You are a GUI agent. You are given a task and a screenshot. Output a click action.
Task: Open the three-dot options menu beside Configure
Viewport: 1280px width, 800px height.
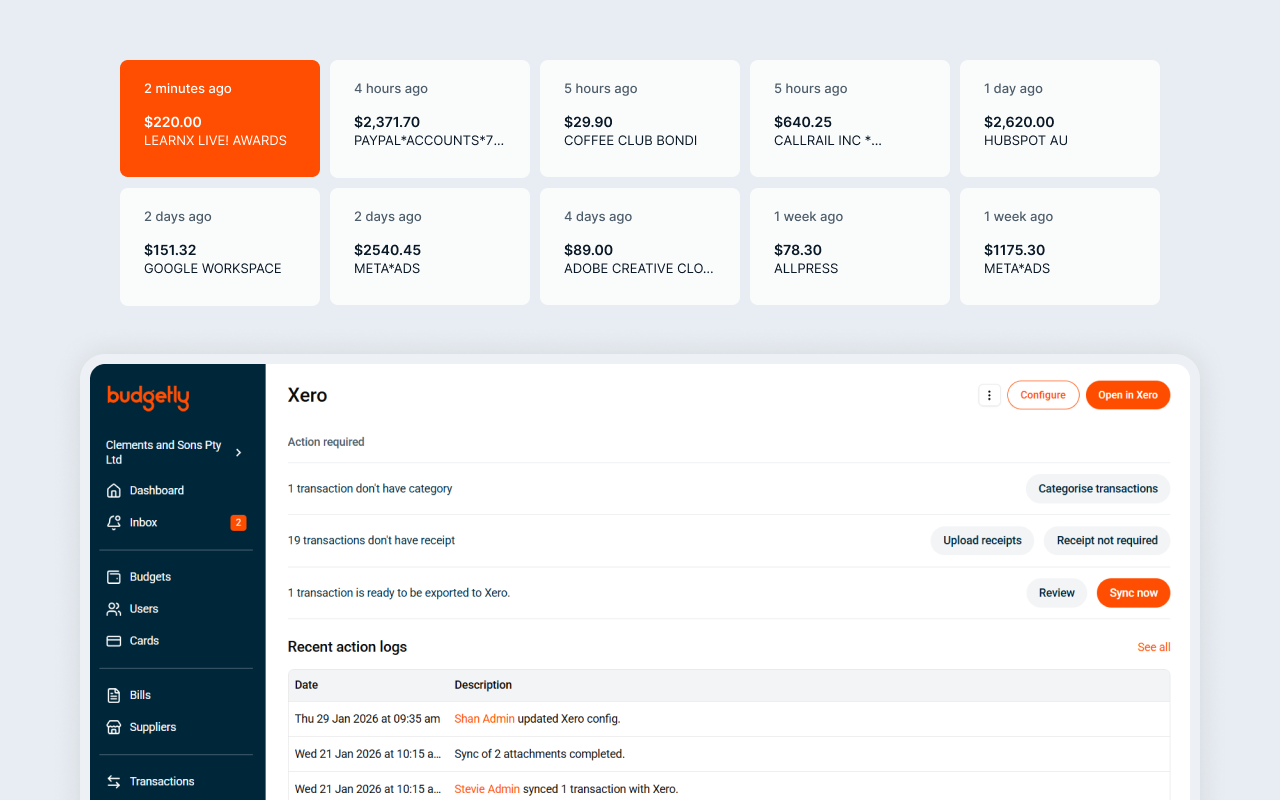(x=989, y=395)
